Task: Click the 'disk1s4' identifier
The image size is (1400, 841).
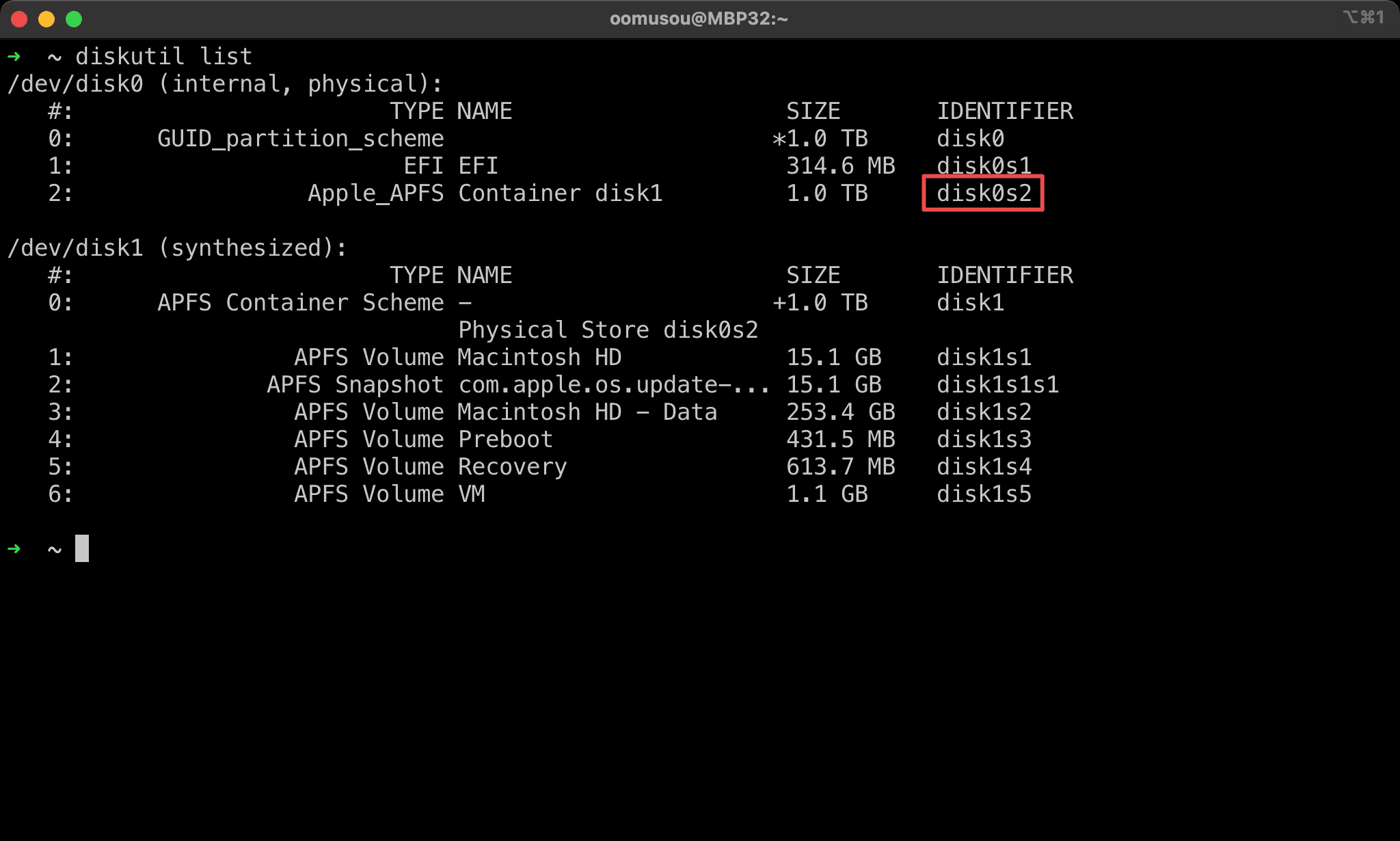Action: pyautogui.click(x=984, y=467)
